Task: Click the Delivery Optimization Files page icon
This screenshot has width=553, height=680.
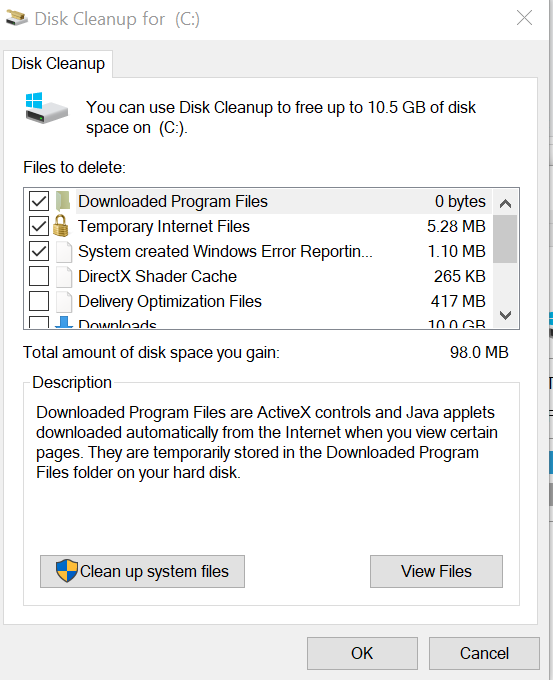Action: tap(64, 301)
